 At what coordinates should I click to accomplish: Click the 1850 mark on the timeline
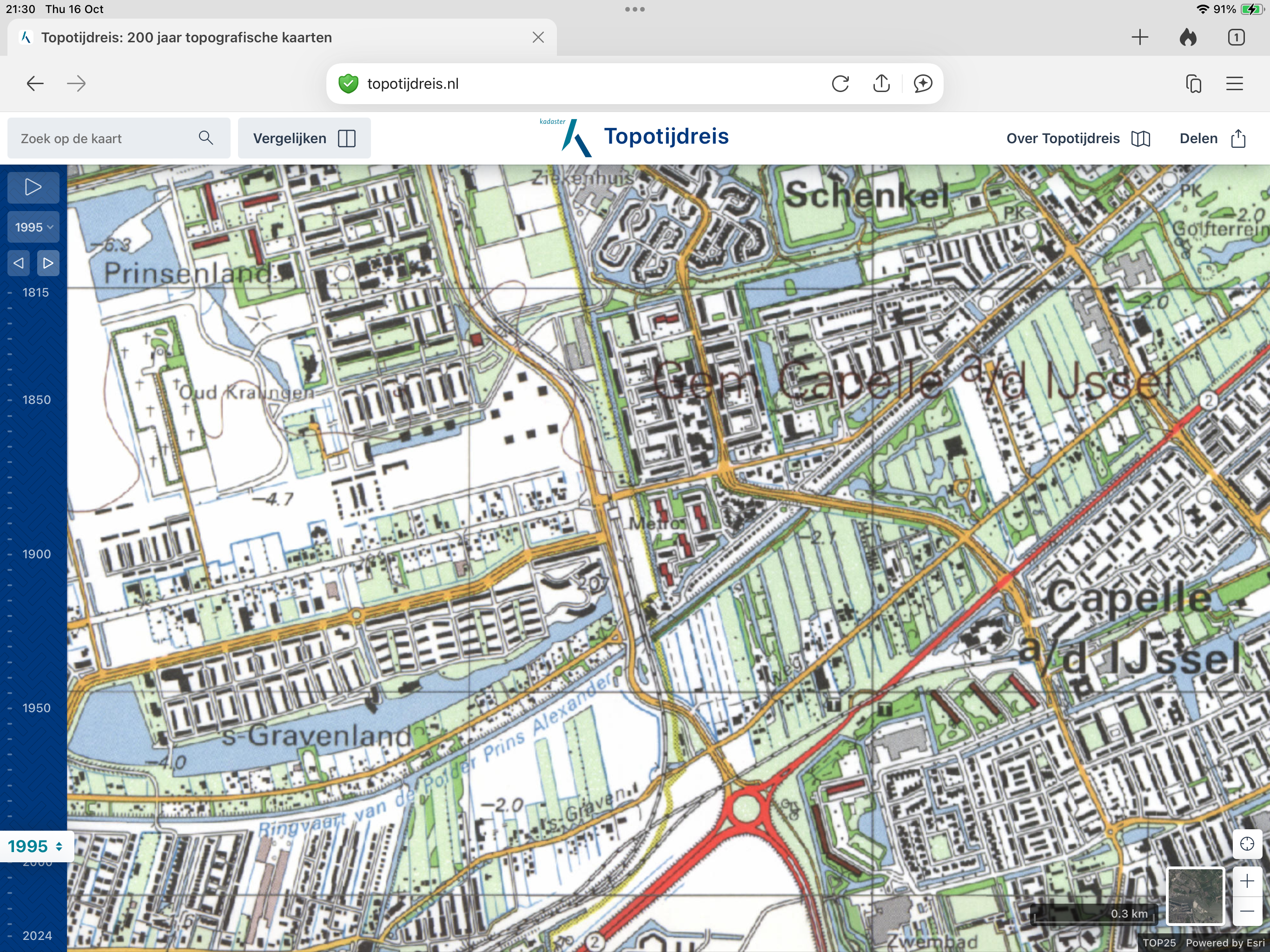tap(36, 400)
